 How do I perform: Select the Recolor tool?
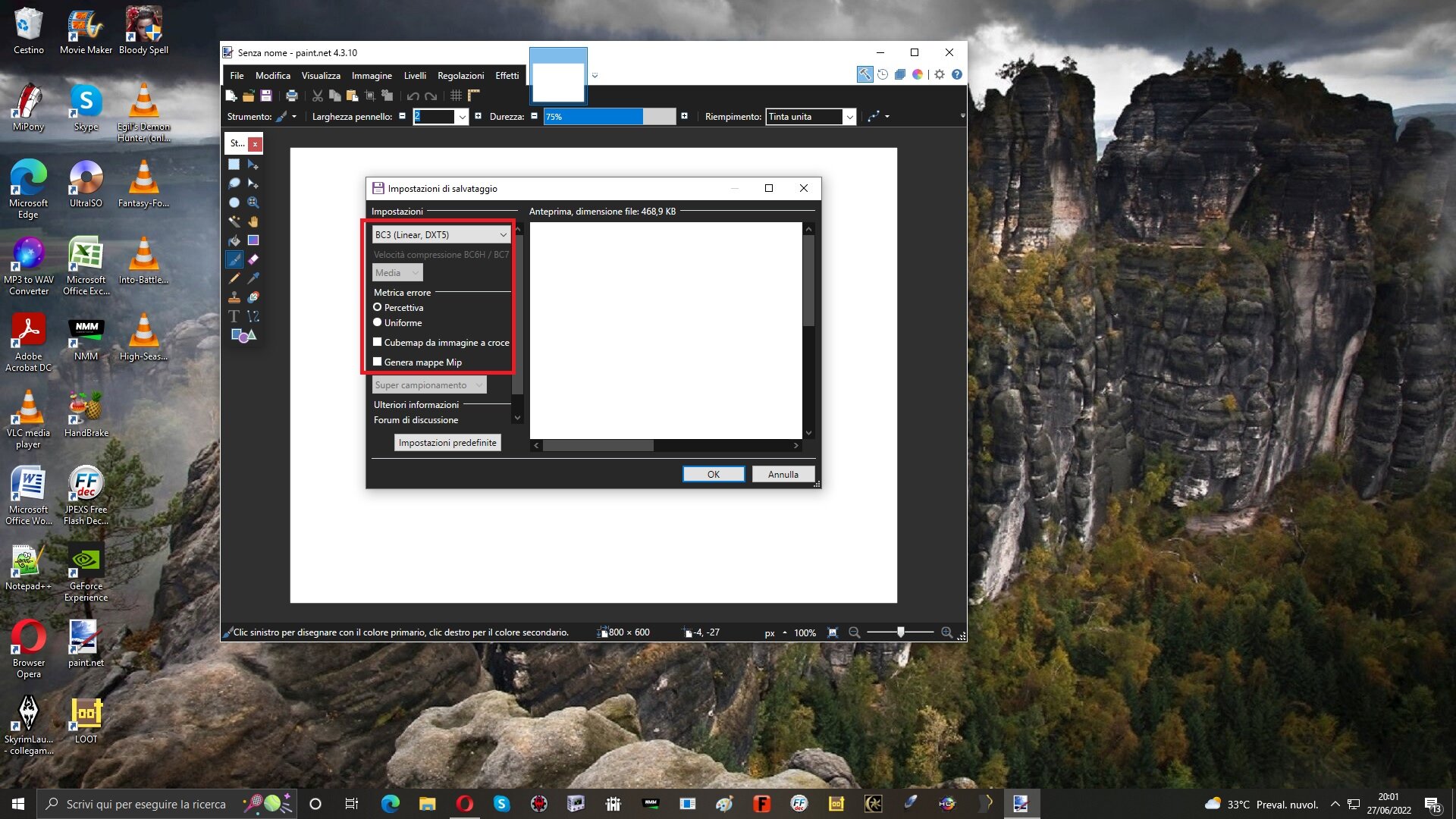[x=253, y=297]
